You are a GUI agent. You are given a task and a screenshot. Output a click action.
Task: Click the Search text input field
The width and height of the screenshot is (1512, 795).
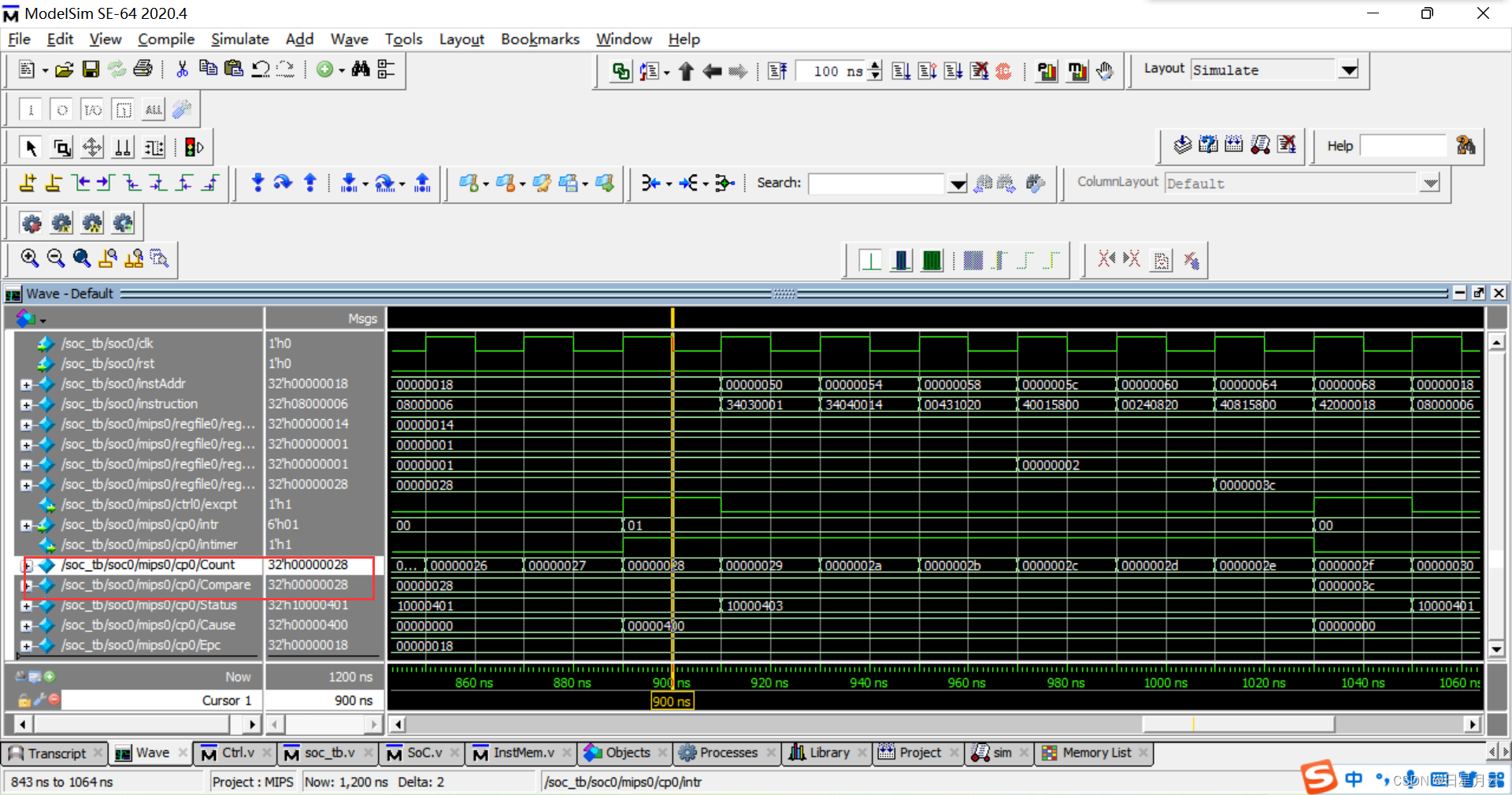point(876,184)
